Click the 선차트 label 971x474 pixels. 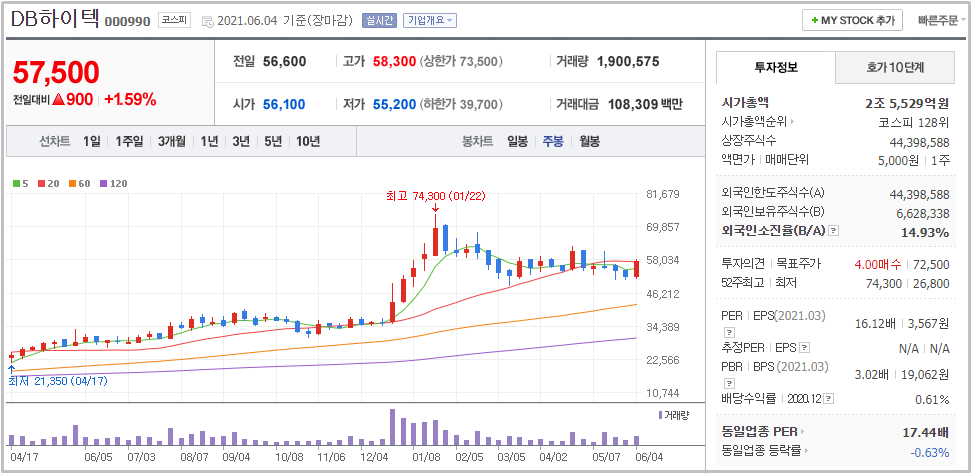pos(54,141)
